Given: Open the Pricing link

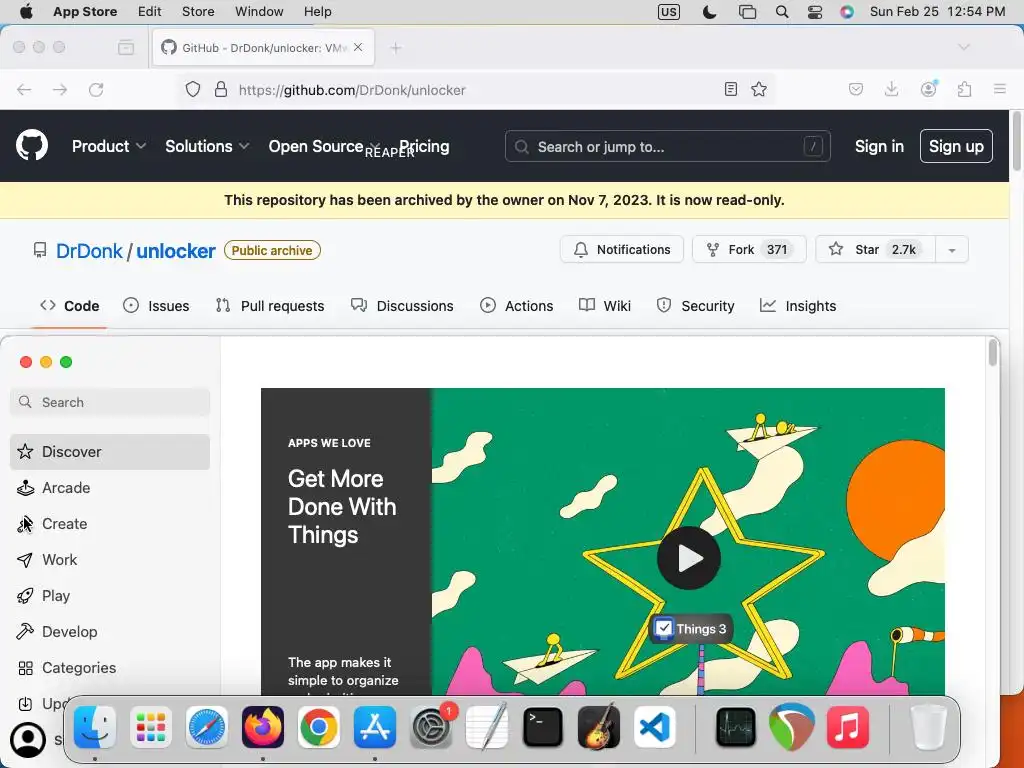Looking at the screenshot, I should 424,146.
